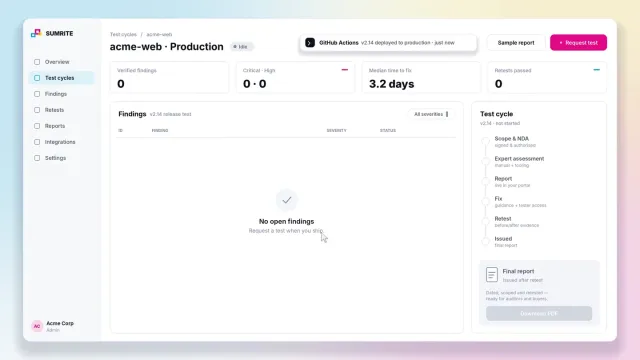Open Integrations from the sidebar
Image resolution: width=640 pixels, height=360 pixels.
[x=62, y=142]
